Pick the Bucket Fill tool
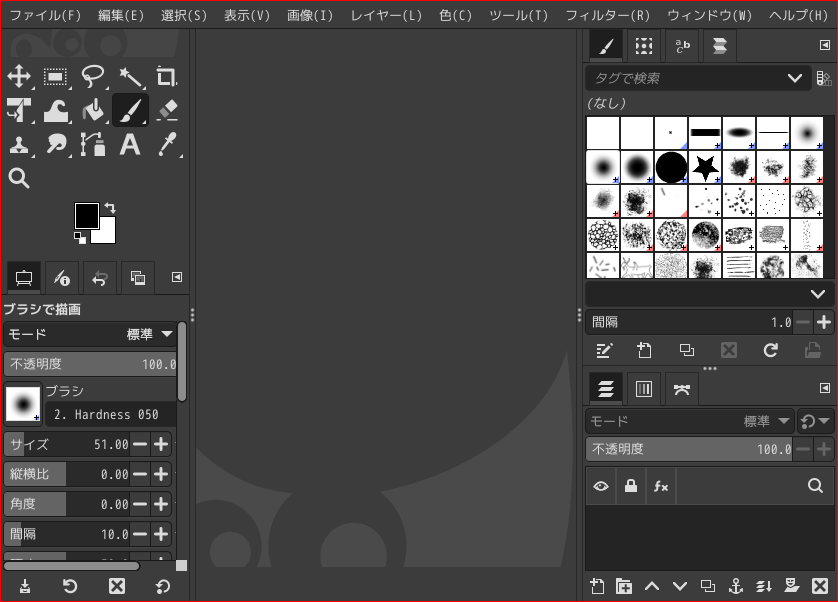This screenshot has width=838, height=602. (93, 110)
